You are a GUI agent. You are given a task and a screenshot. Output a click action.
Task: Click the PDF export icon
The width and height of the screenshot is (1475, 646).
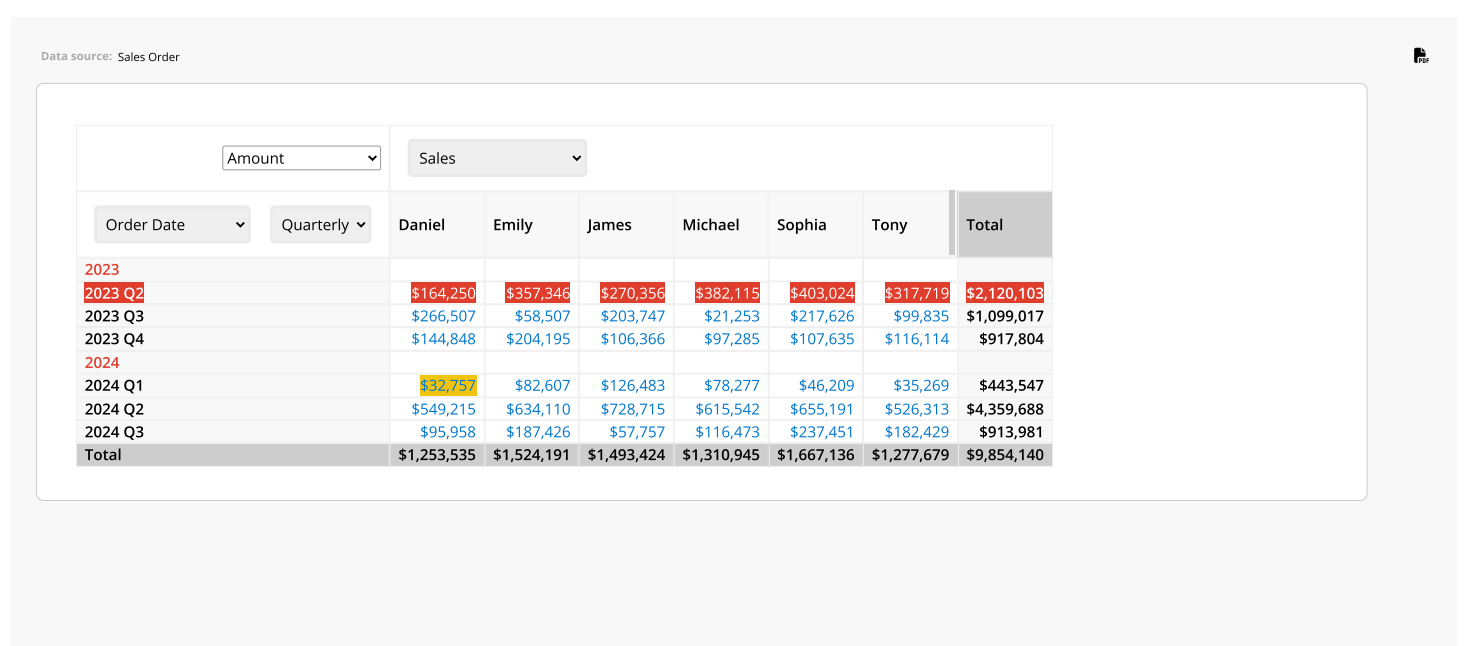(x=1420, y=56)
